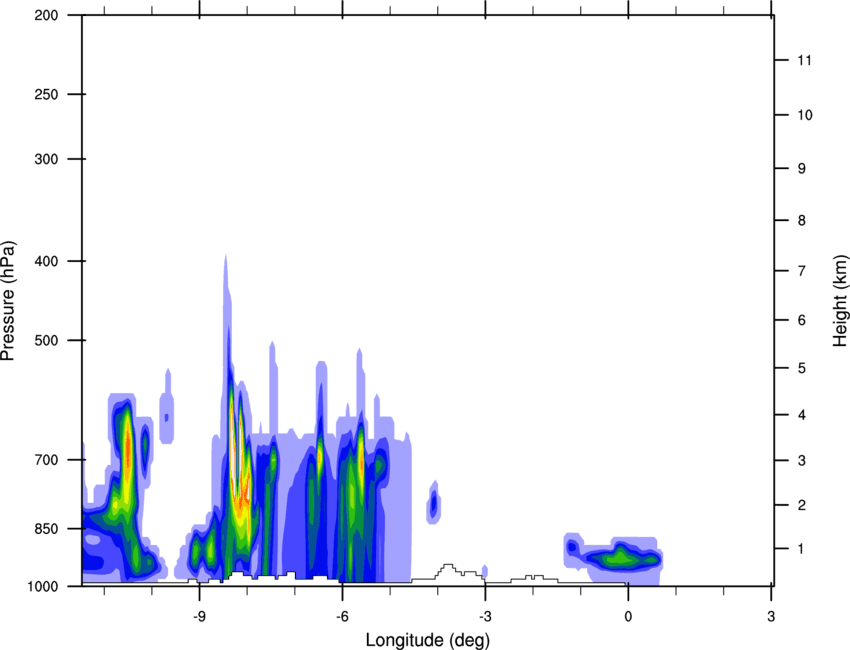Pick the 11 km height label
850x650 pixels.
804,60
